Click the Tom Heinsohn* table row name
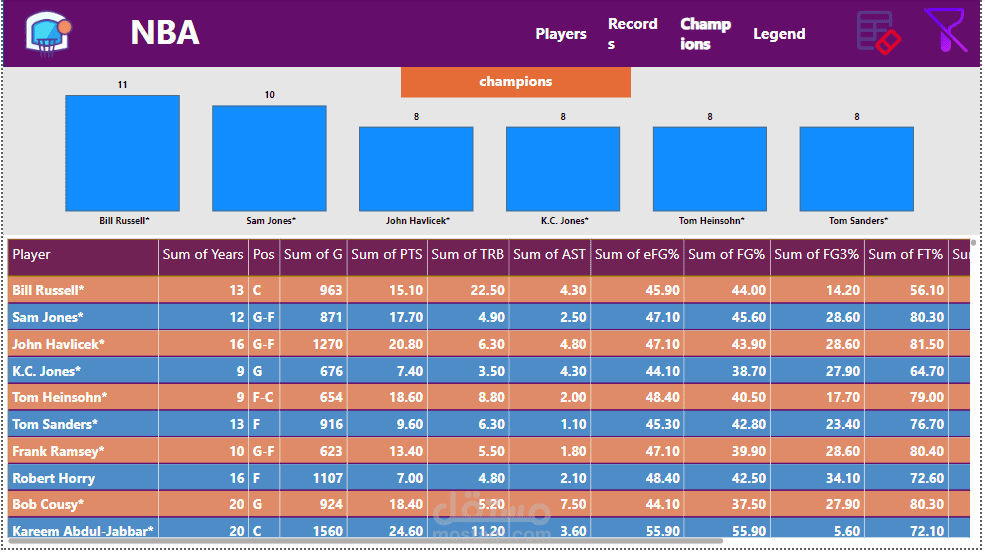 pos(60,398)
